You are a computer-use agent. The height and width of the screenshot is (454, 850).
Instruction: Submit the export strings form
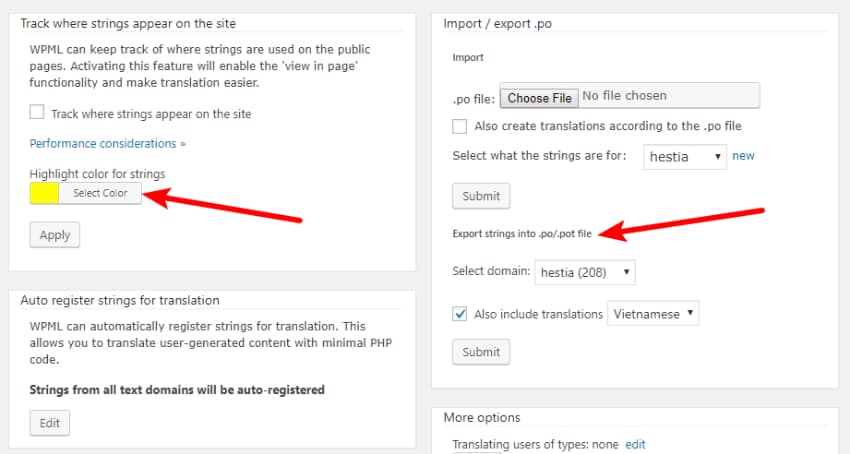481,352
